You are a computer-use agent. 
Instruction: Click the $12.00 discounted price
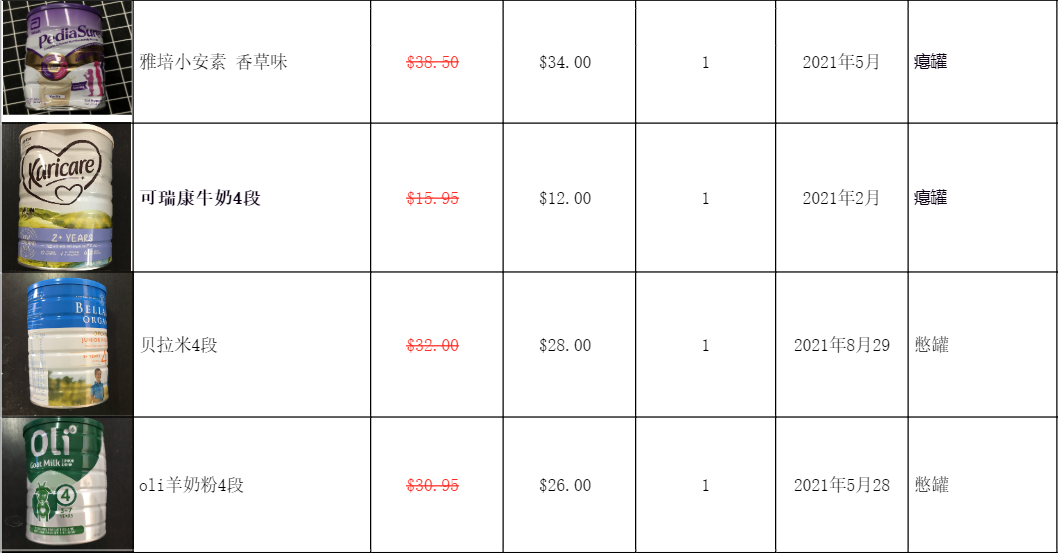point(565,198)
